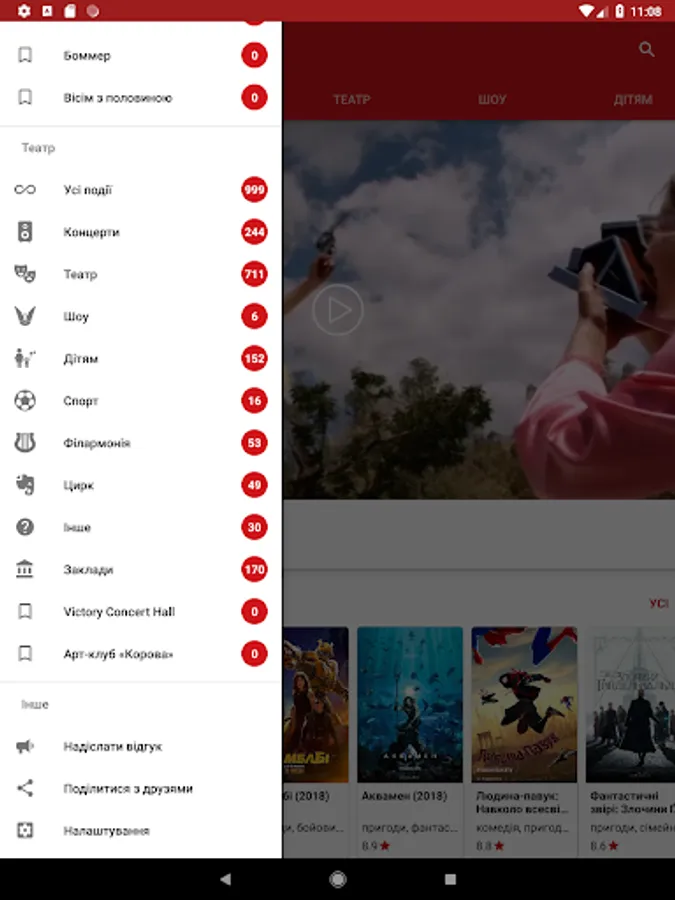Tap the Шоу count badge 6

click(254, 317)
